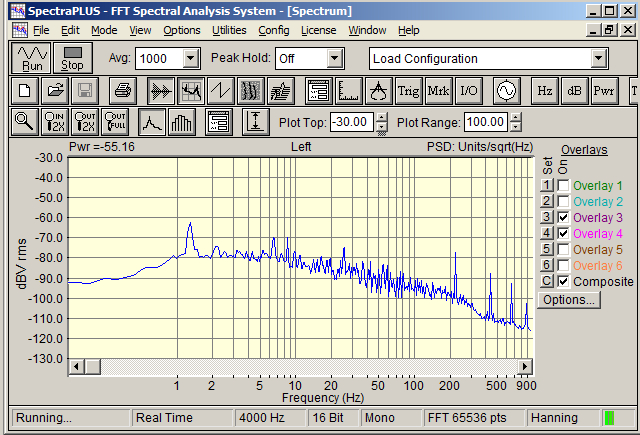This screenshot has height=435, width=640.
Task: Open the Options menu
Action: (x=182, y=30)
